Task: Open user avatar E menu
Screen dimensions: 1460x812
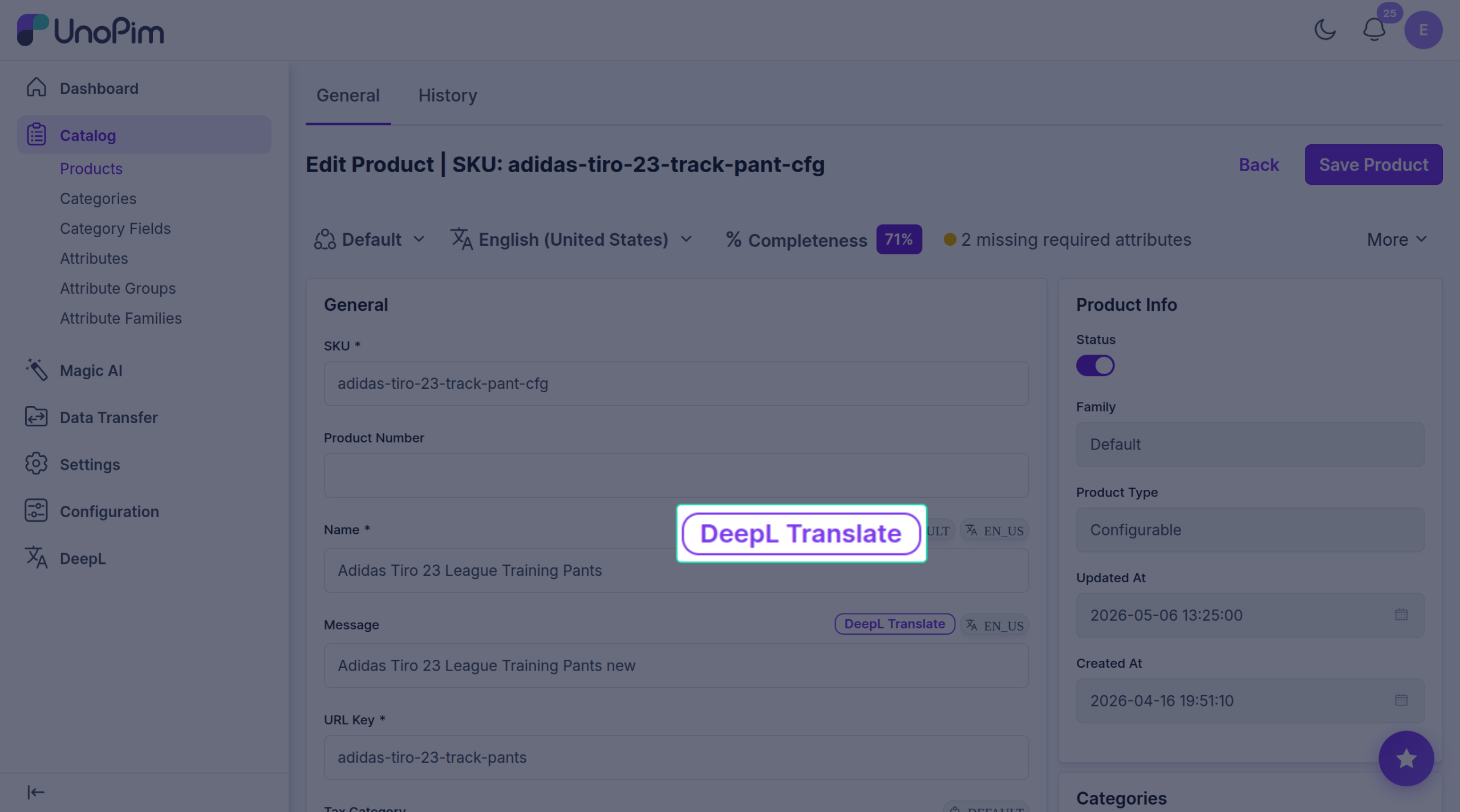Action: click(x=1423, y=30)
